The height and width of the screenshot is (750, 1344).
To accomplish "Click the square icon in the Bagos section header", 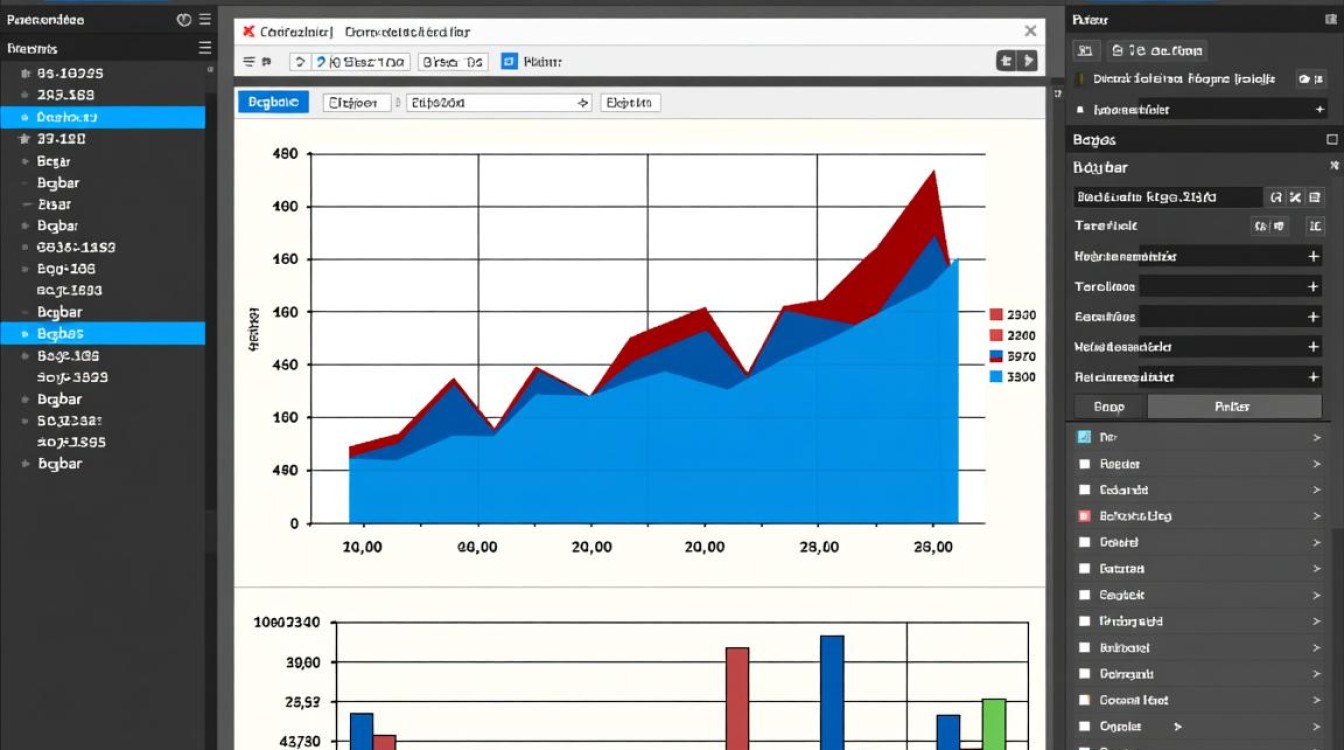I will [x=1331, y=140].
